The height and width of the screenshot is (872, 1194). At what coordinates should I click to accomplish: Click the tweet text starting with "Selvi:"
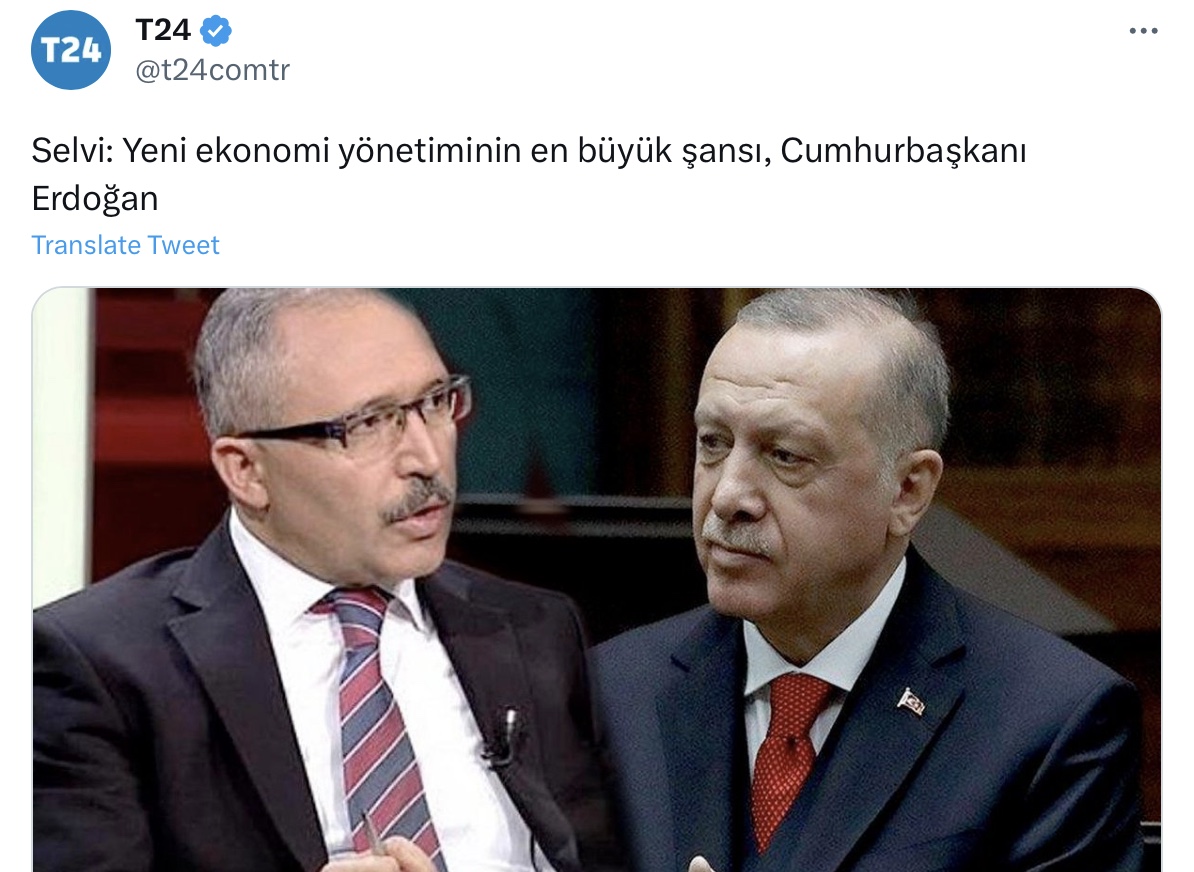[528, 174]
